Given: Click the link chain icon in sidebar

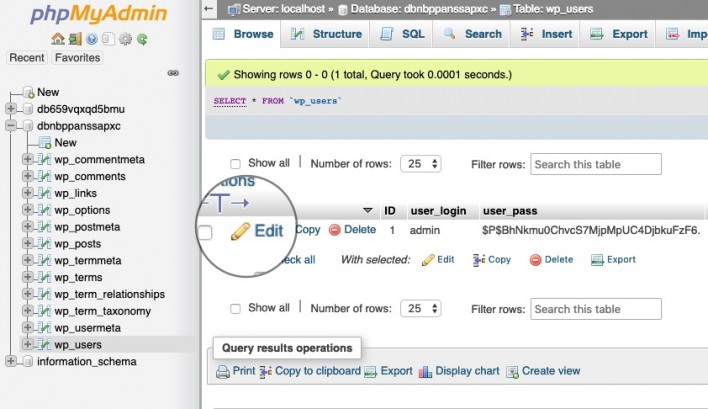Looking at the screenshot, I should coord(173,73).
